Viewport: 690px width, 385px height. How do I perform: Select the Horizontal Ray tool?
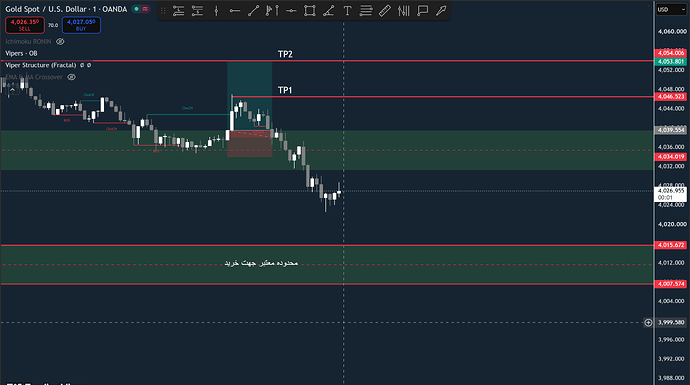[235, 11]
